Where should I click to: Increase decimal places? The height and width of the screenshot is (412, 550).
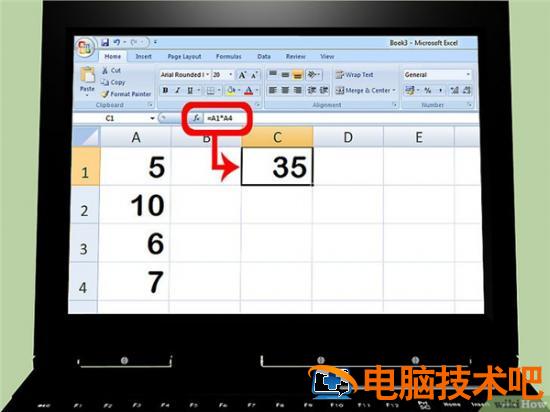tap(455, 90)
